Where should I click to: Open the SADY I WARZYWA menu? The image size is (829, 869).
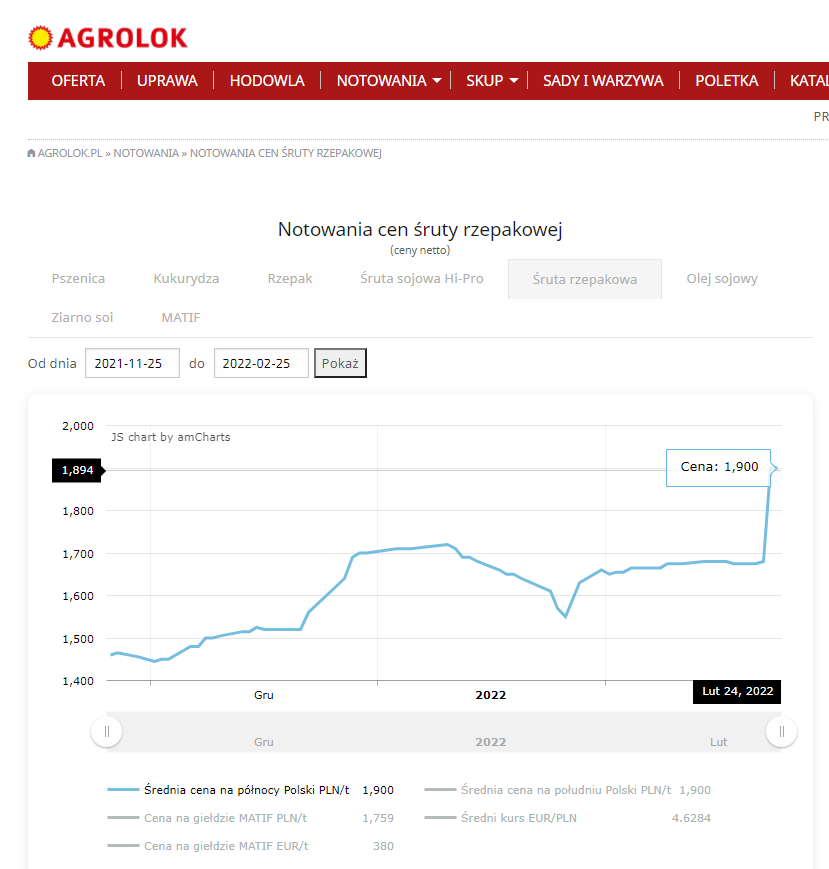[603, 81]
